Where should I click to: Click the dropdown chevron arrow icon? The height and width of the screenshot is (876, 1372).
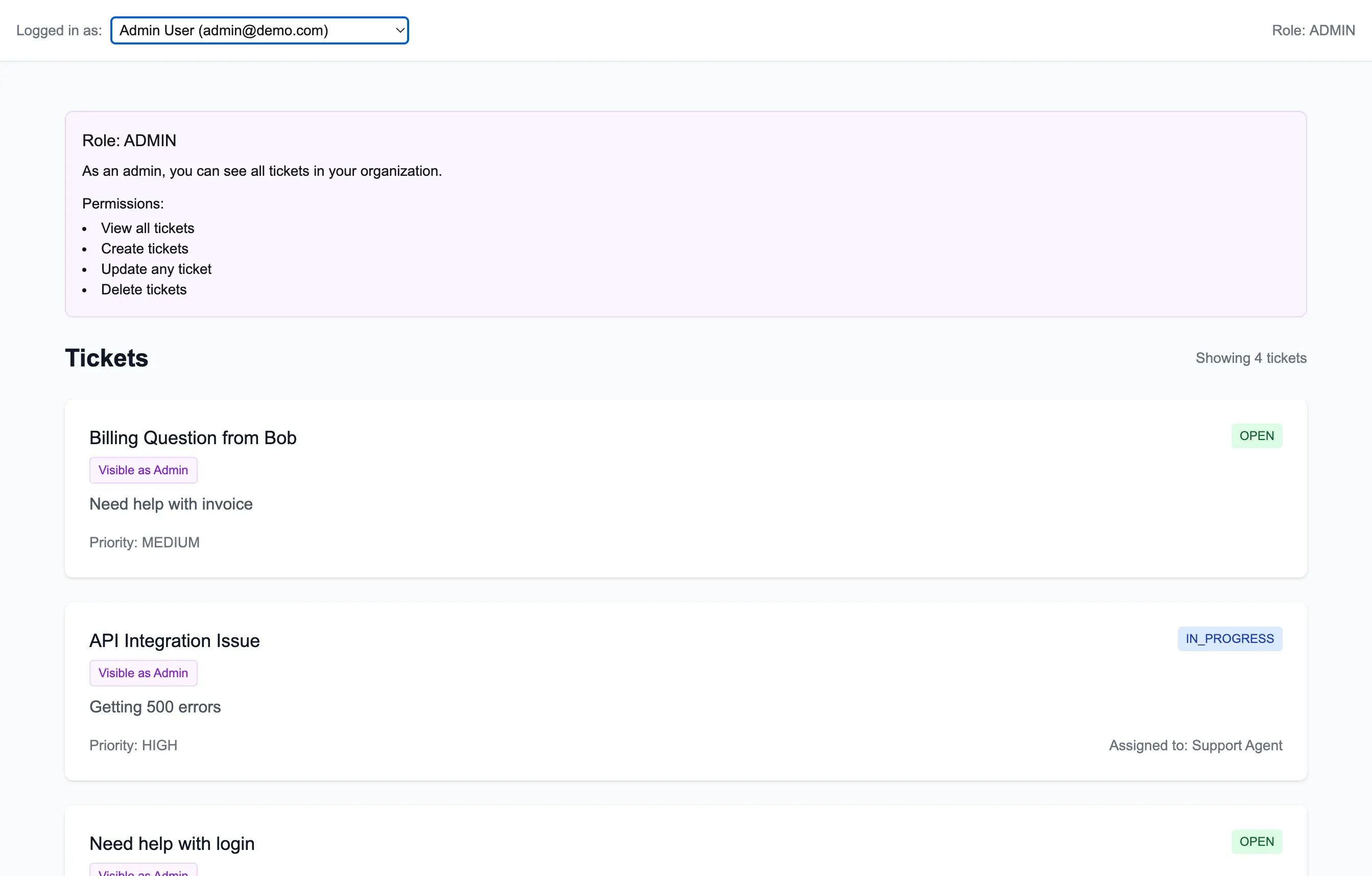pyautogui.click(x=400, y=30)
